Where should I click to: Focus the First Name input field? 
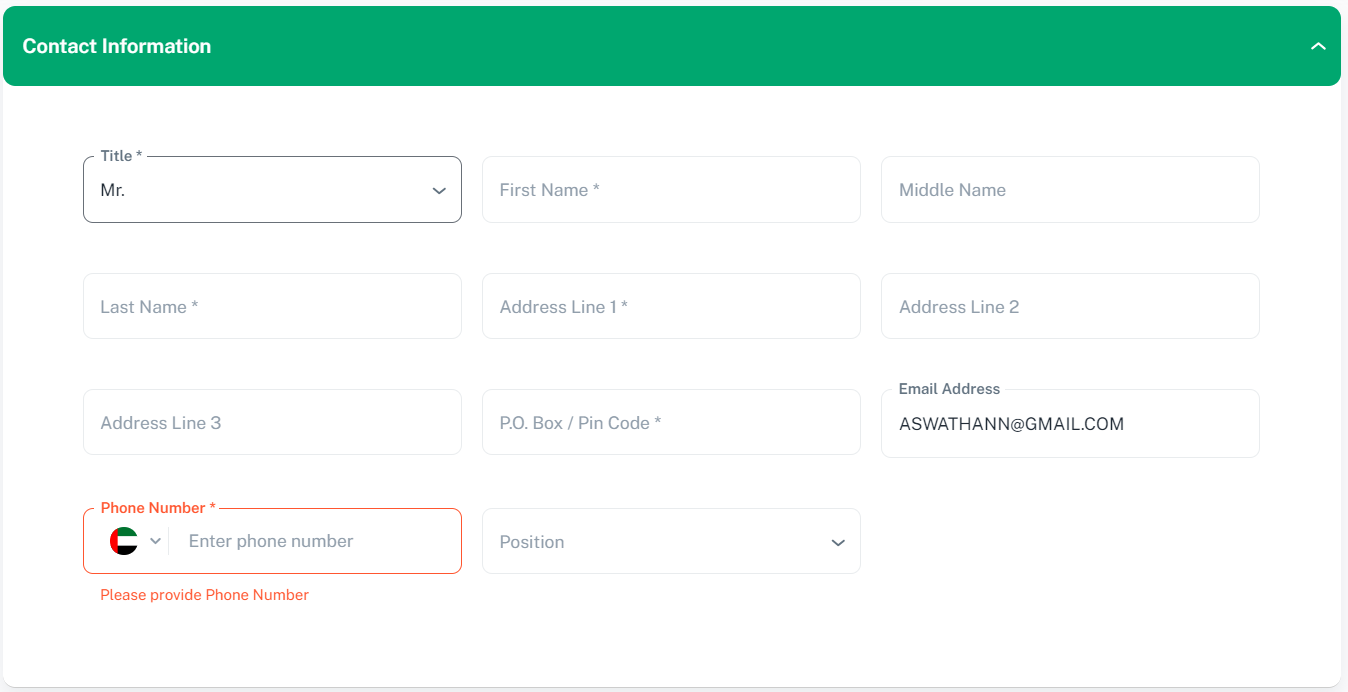coord(670,190)
